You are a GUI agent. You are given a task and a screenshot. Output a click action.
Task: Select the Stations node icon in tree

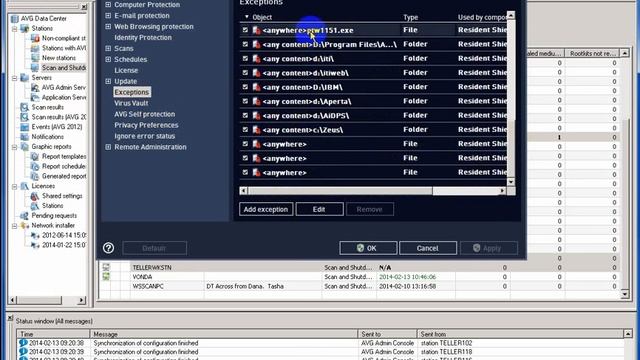(x=24, y=29)
